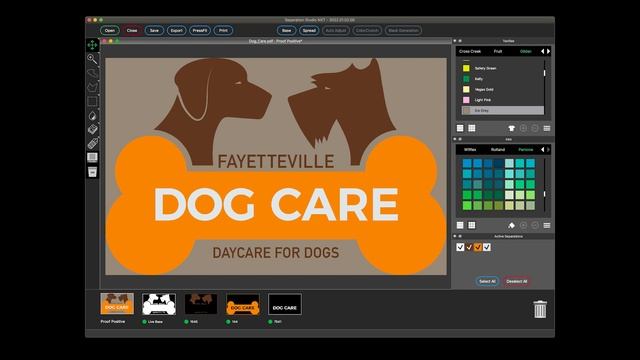640x360 pixels.
Task: Click the trash can icon
Action: pos(540,309)
